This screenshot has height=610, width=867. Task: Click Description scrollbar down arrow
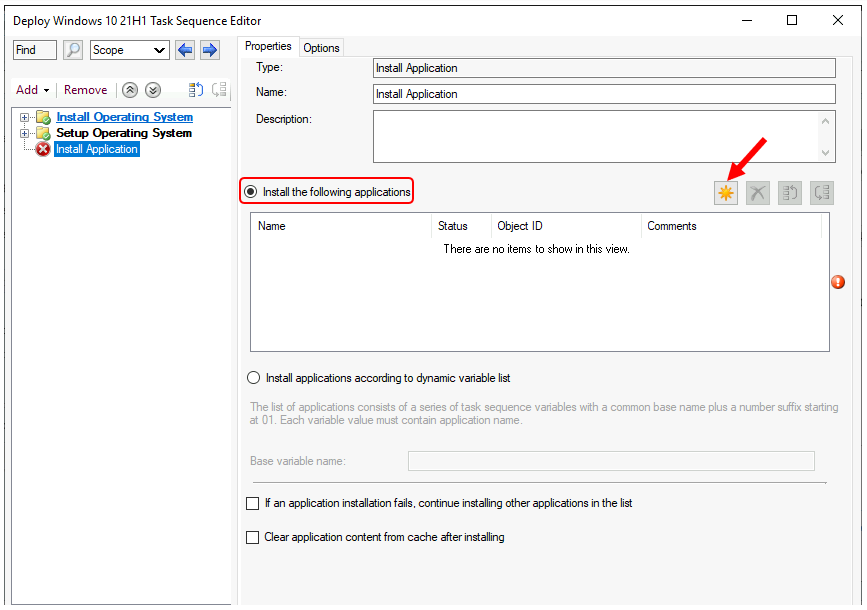[x=826, y=153]
